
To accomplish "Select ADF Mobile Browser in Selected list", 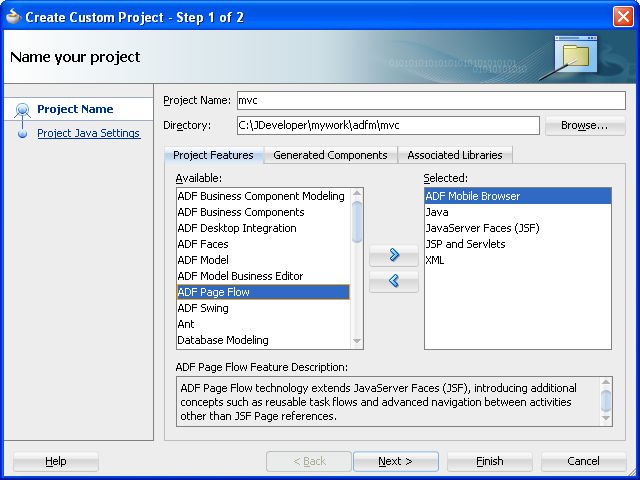I will coord(518,196).
